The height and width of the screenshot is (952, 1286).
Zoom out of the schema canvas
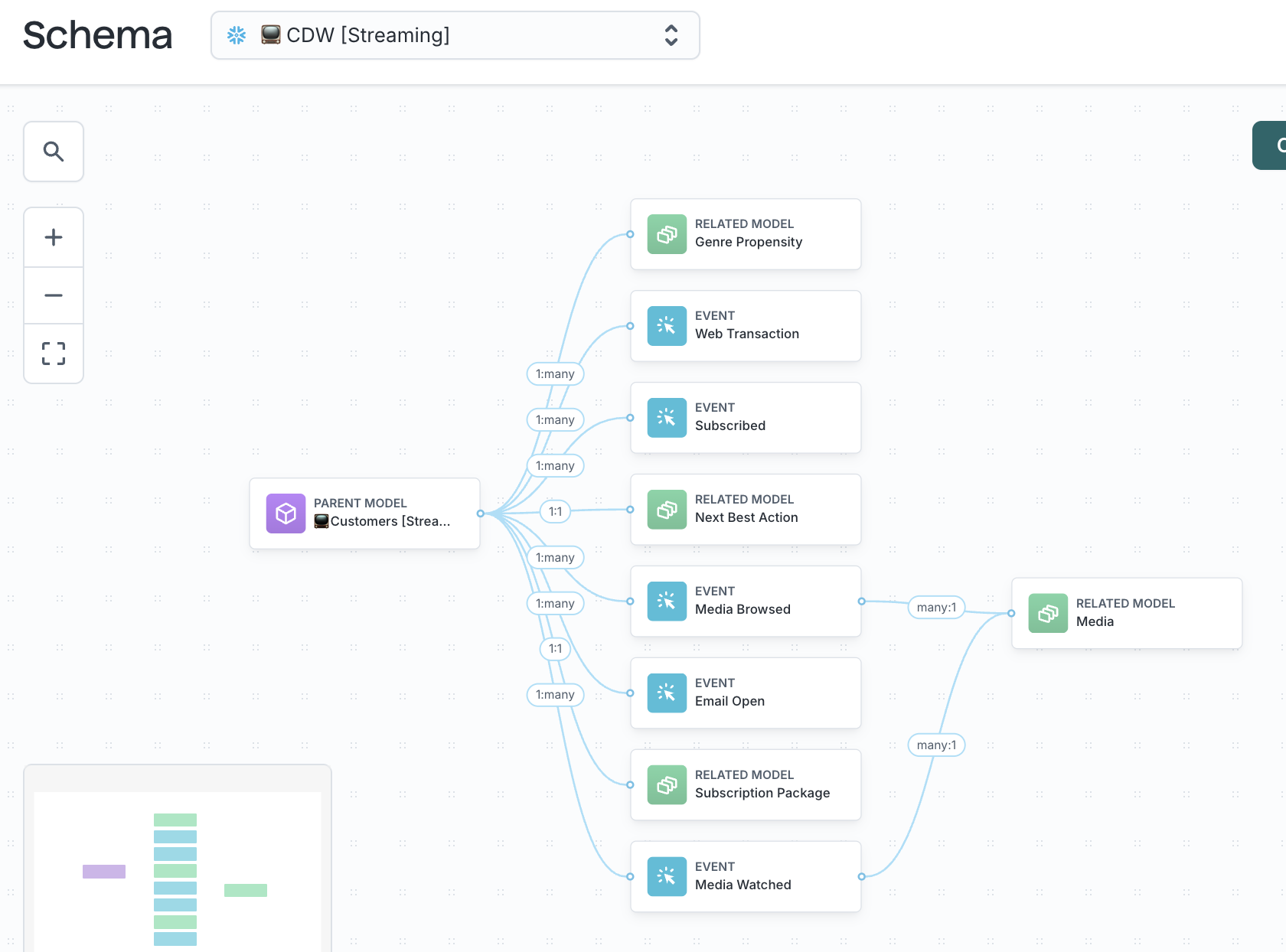pos(53,295)
